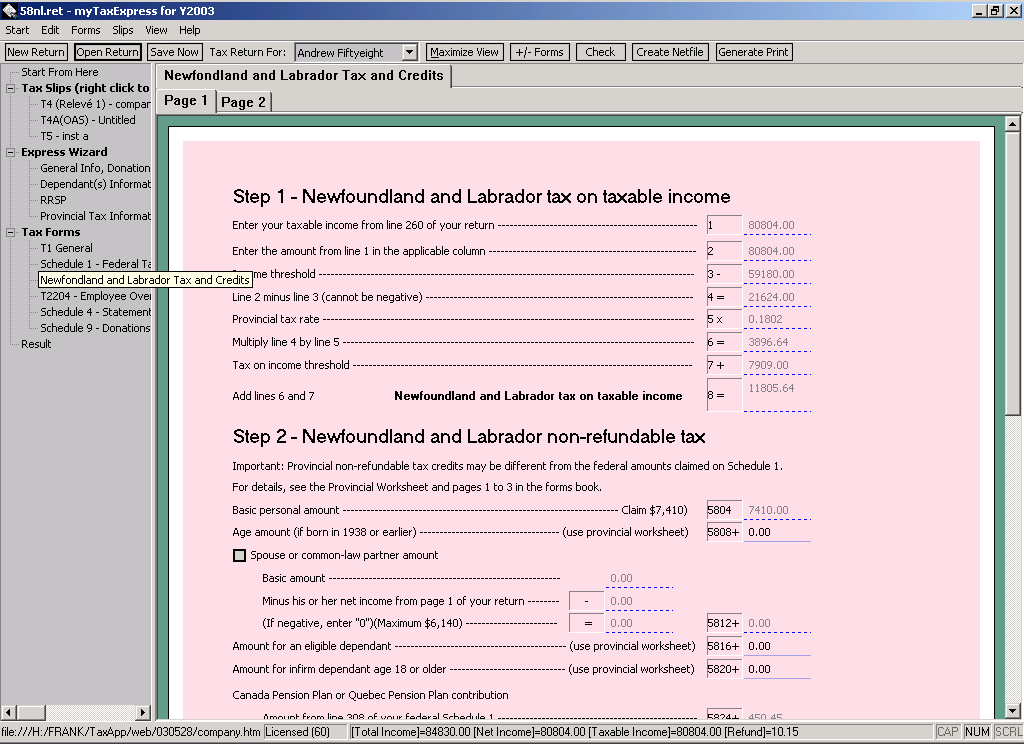
Task: Open Schedule 9 - Donations form
Action: click(95, 328)
